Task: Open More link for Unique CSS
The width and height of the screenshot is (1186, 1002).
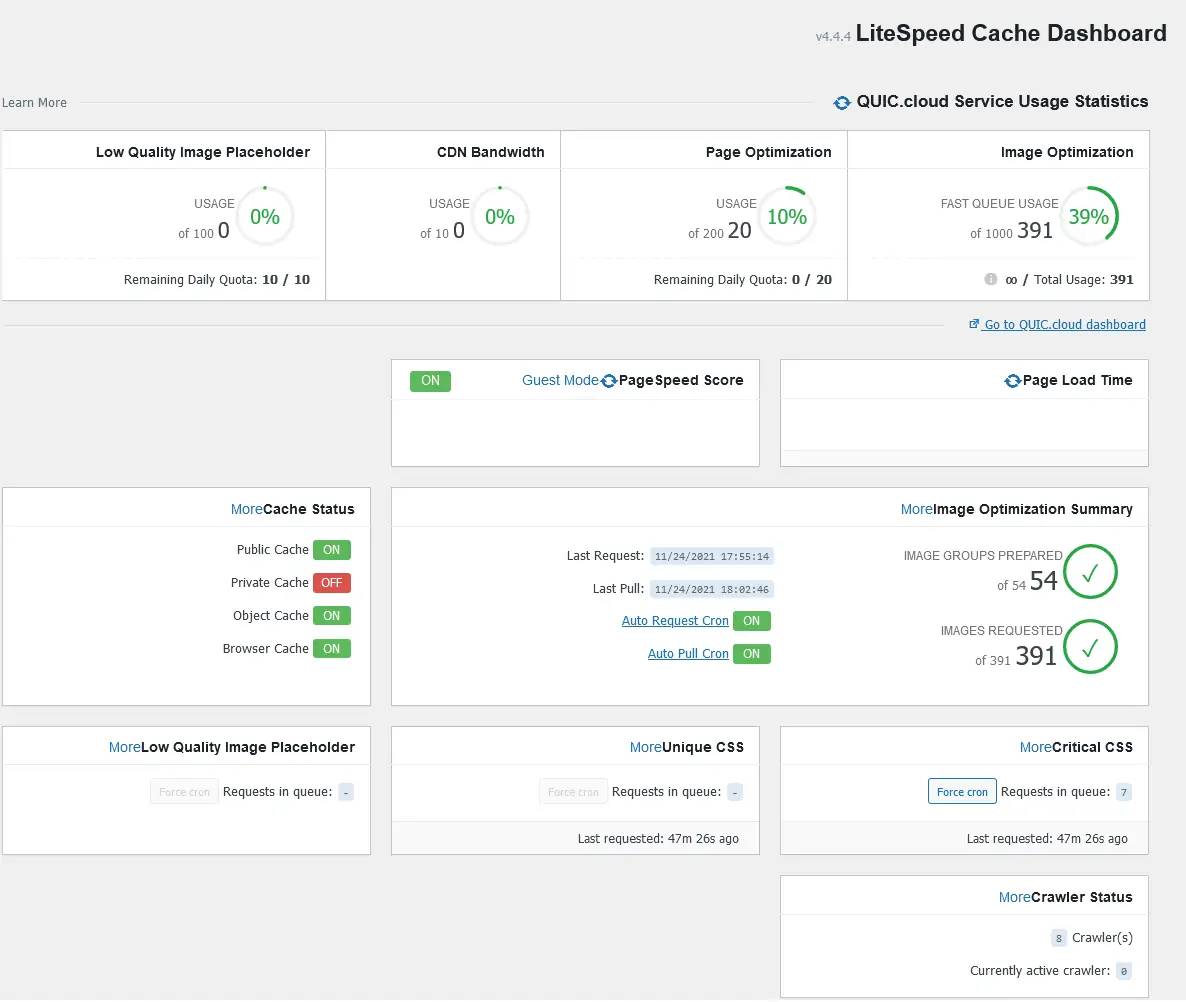Action: tap(645, 747)
